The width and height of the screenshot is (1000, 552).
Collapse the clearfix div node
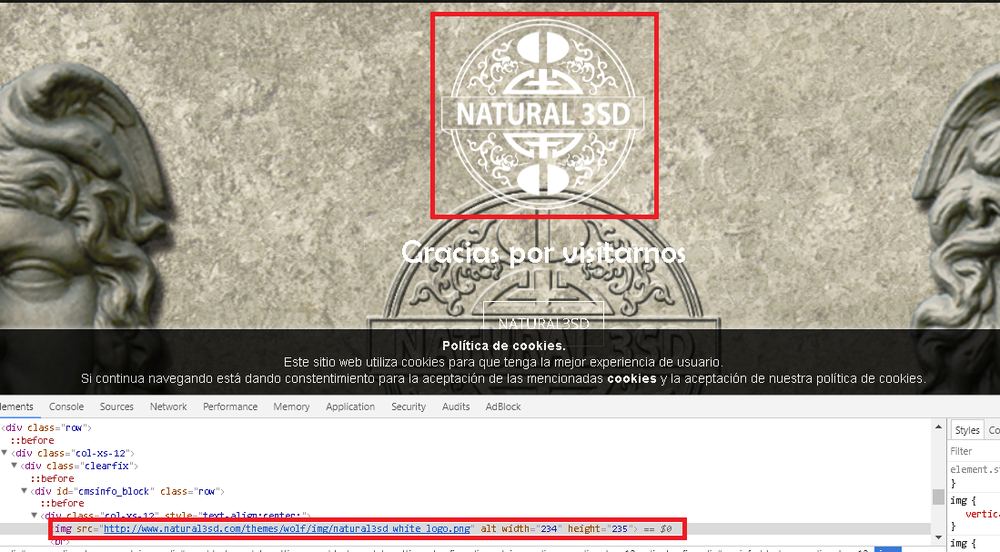click(x=14, y=466)
